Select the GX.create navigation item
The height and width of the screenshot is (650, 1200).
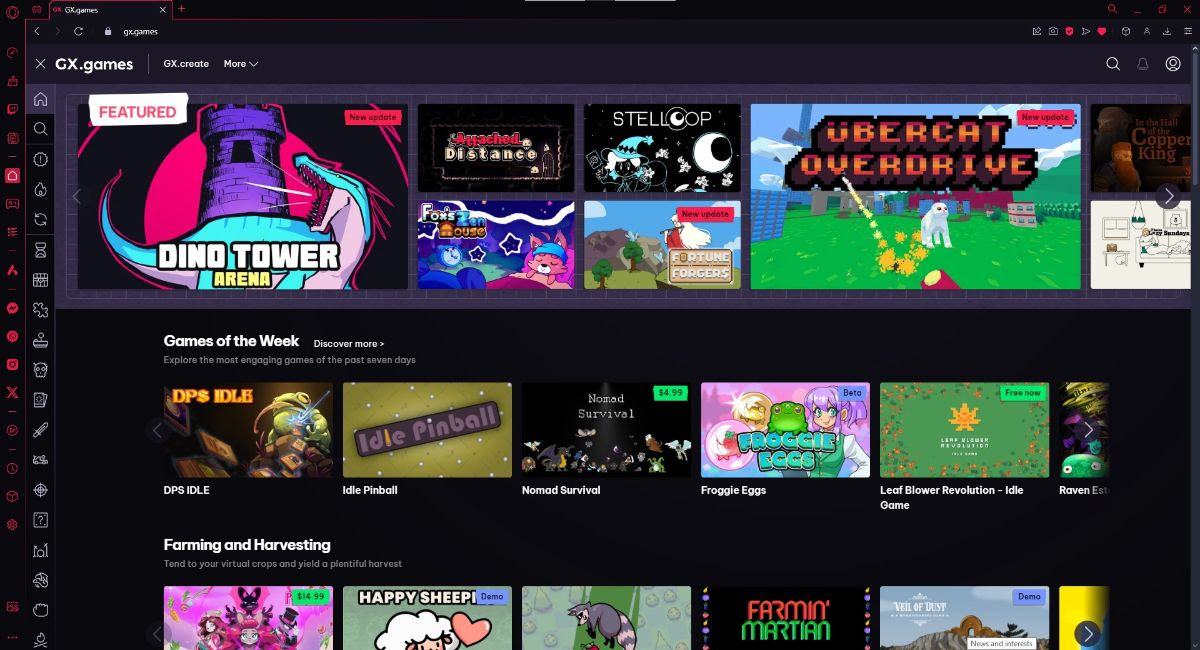coord(186,64)
